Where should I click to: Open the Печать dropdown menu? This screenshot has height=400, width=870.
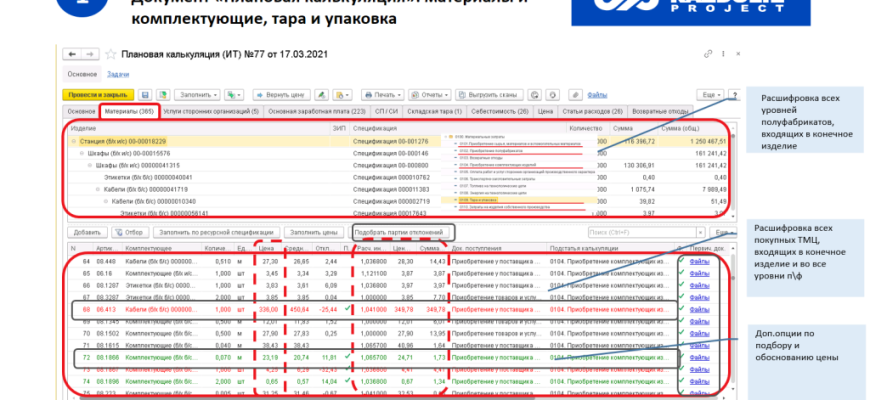376,93
